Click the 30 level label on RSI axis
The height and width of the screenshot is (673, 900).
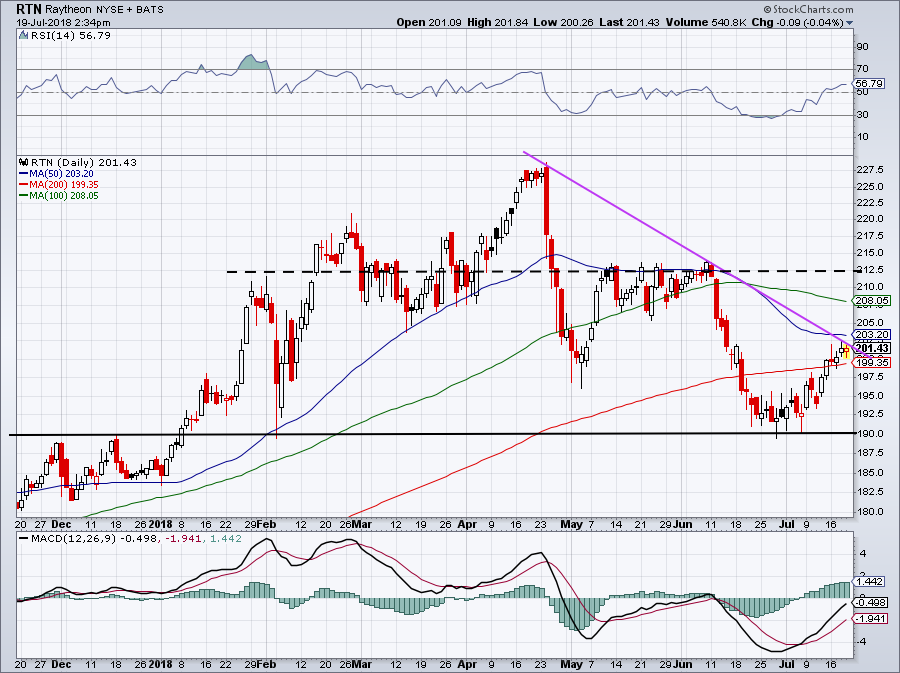coord(862,115)
